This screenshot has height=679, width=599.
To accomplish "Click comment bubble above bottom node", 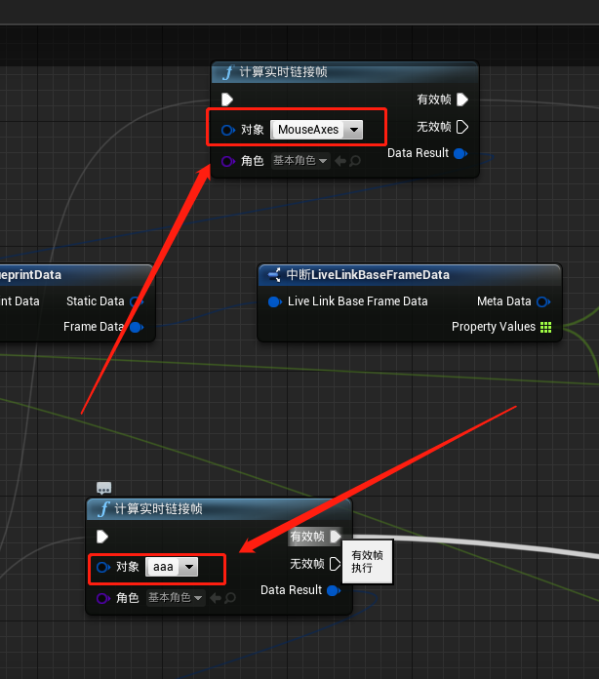I will 104,488.
